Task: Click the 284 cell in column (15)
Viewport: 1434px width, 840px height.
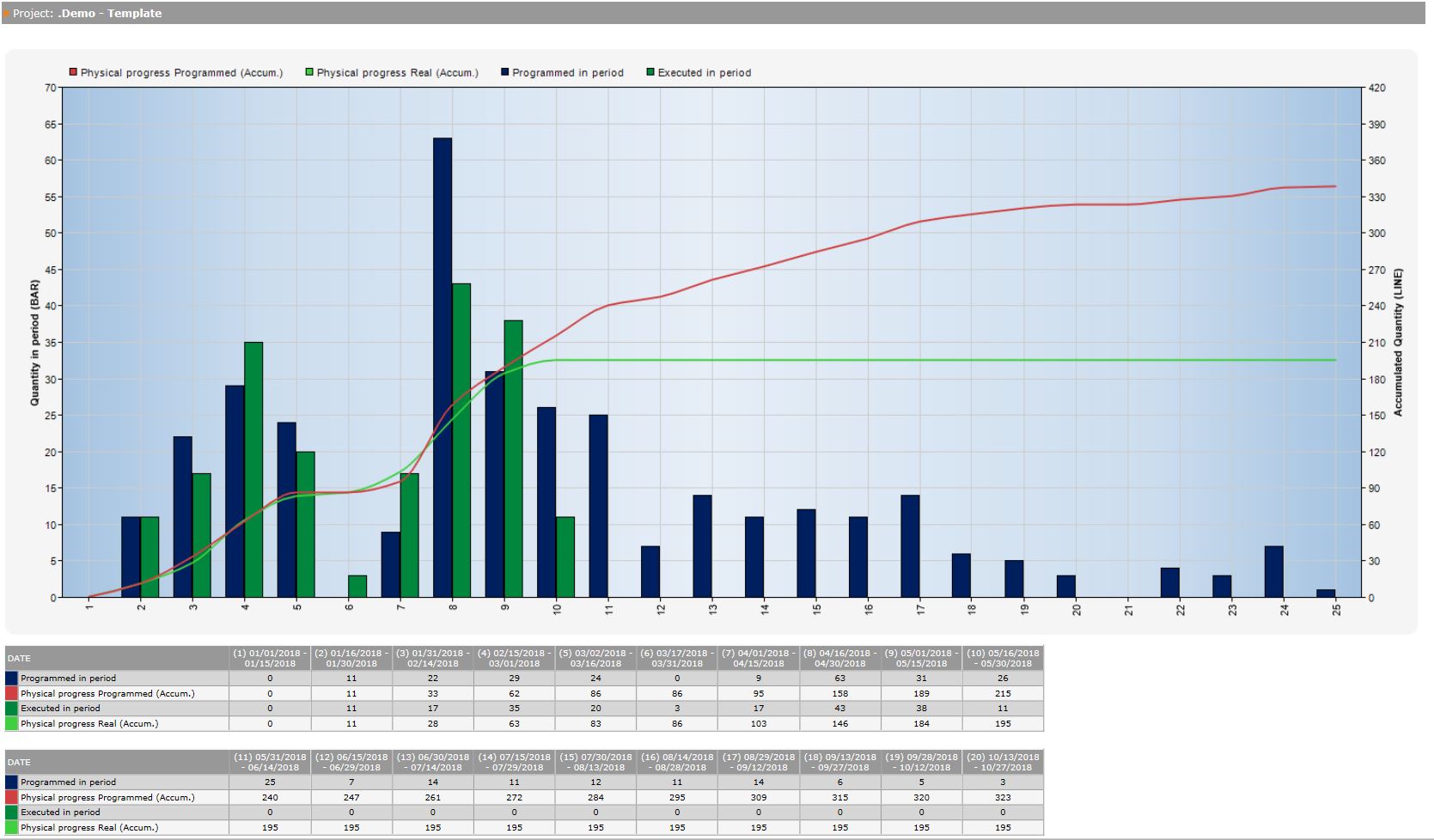Action: click(595, 797)
